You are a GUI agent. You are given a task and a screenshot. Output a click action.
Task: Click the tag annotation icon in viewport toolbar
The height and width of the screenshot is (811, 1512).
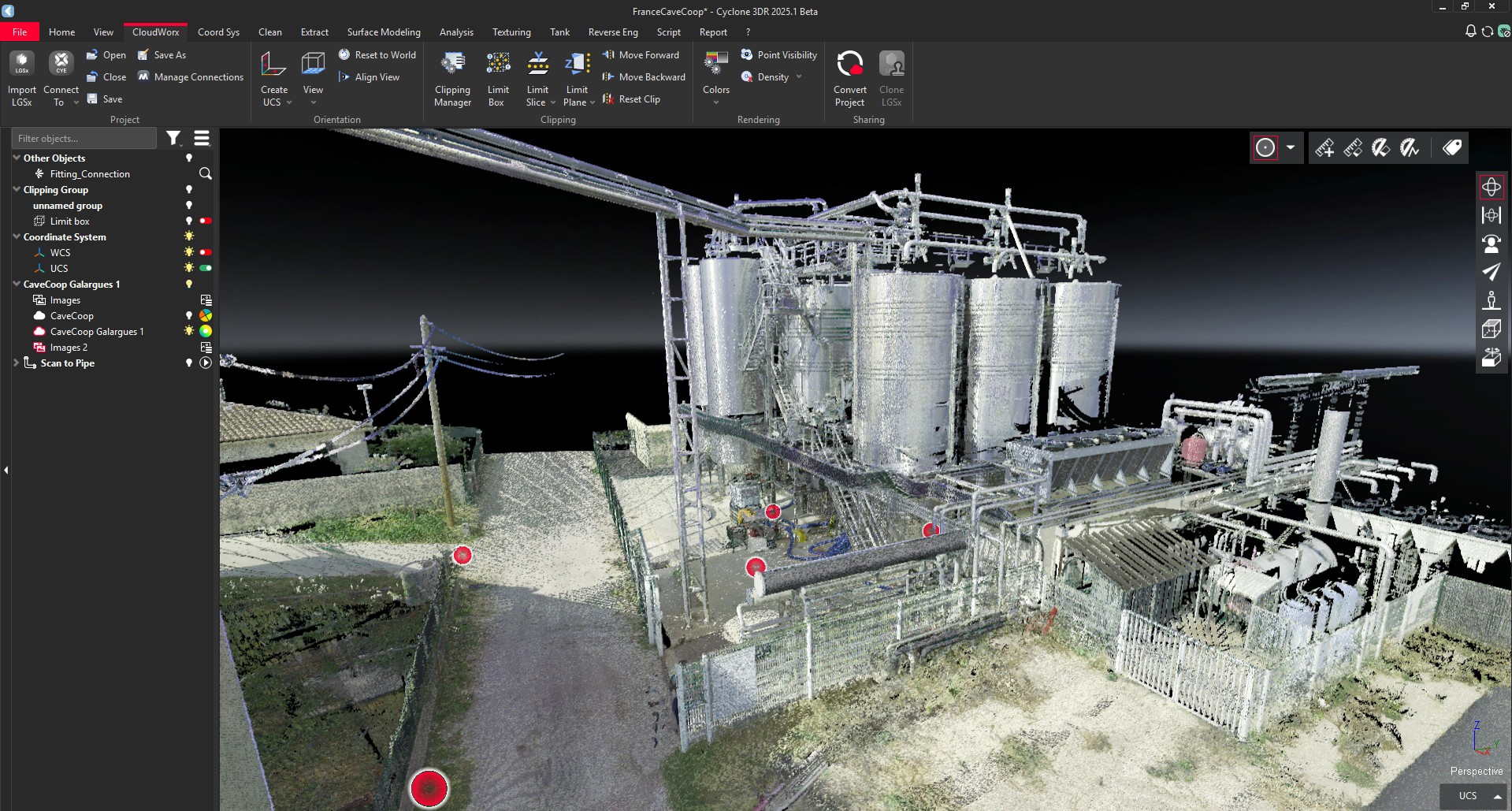(x=1452, y=147)
